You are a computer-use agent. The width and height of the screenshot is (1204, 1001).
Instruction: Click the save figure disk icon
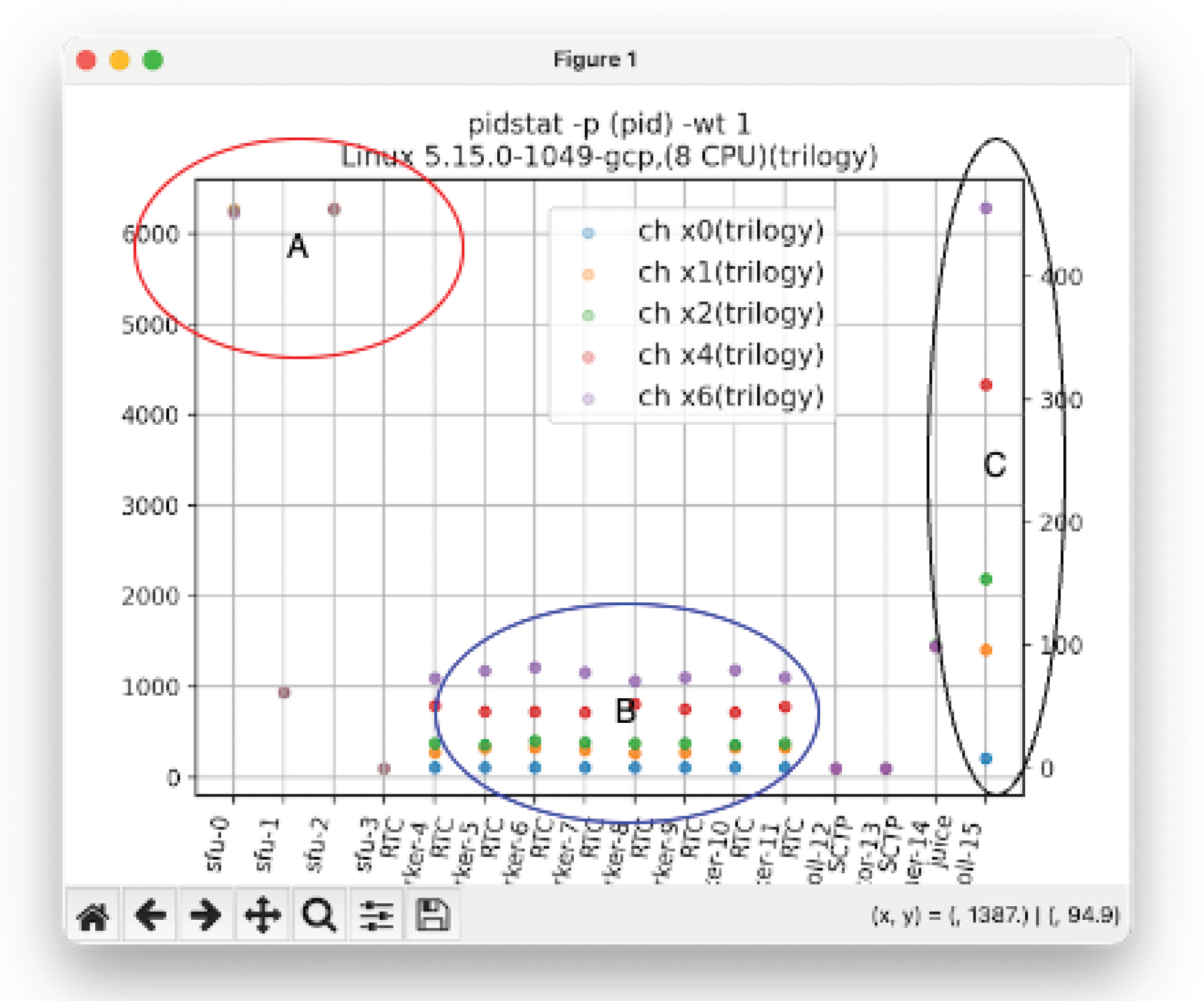coord(434,916)
